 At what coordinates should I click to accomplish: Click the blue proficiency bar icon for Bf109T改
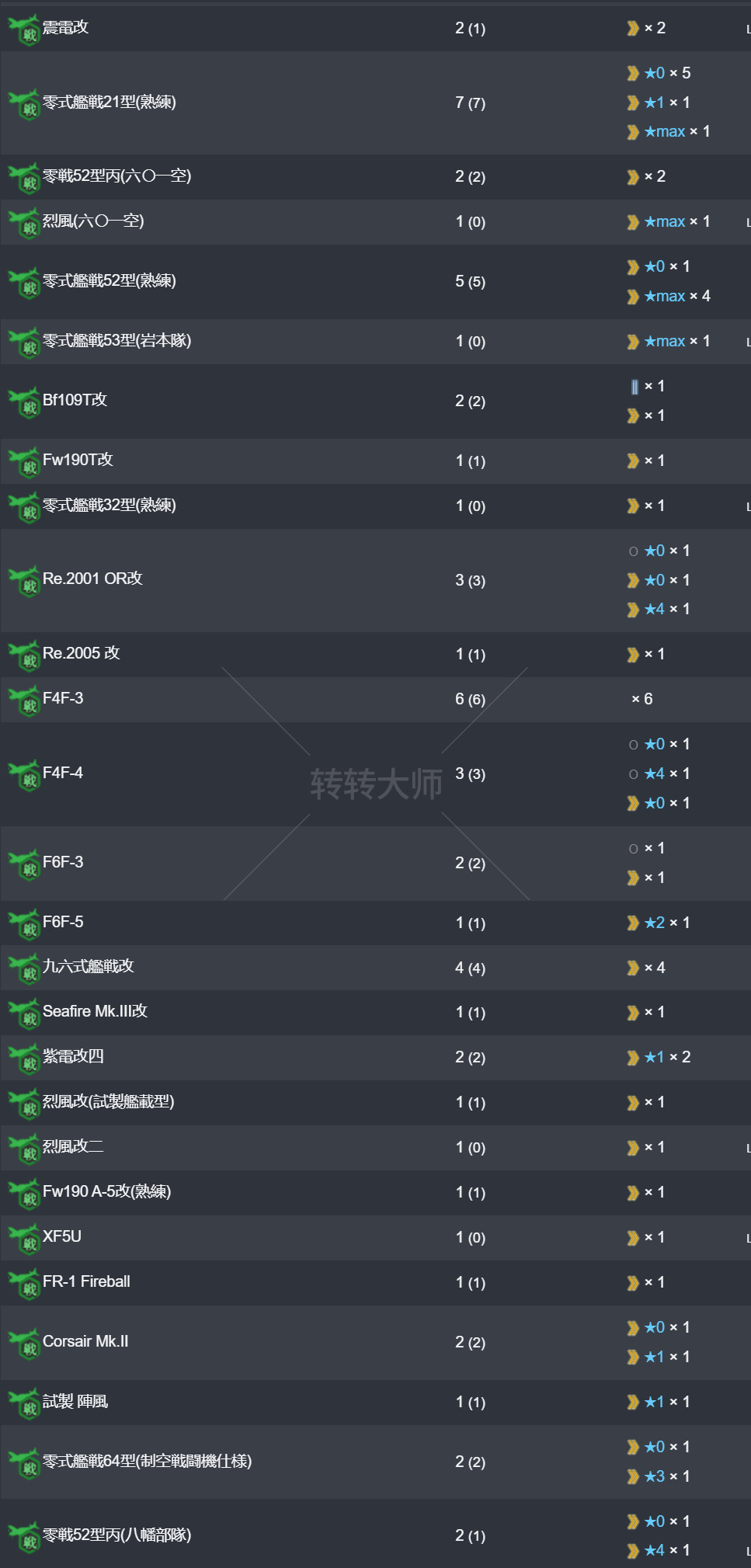tap(635, 387)
